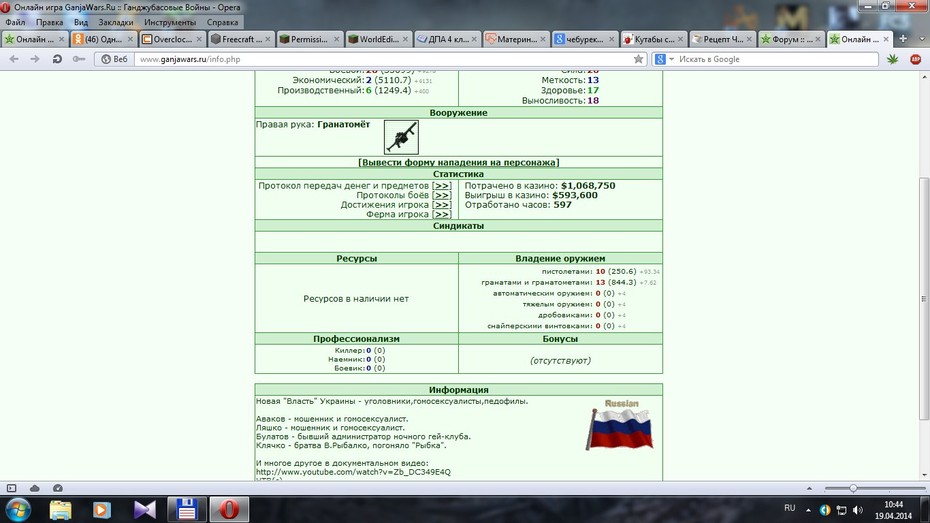
Task: Open the Закладки menu
Action: 116,23
